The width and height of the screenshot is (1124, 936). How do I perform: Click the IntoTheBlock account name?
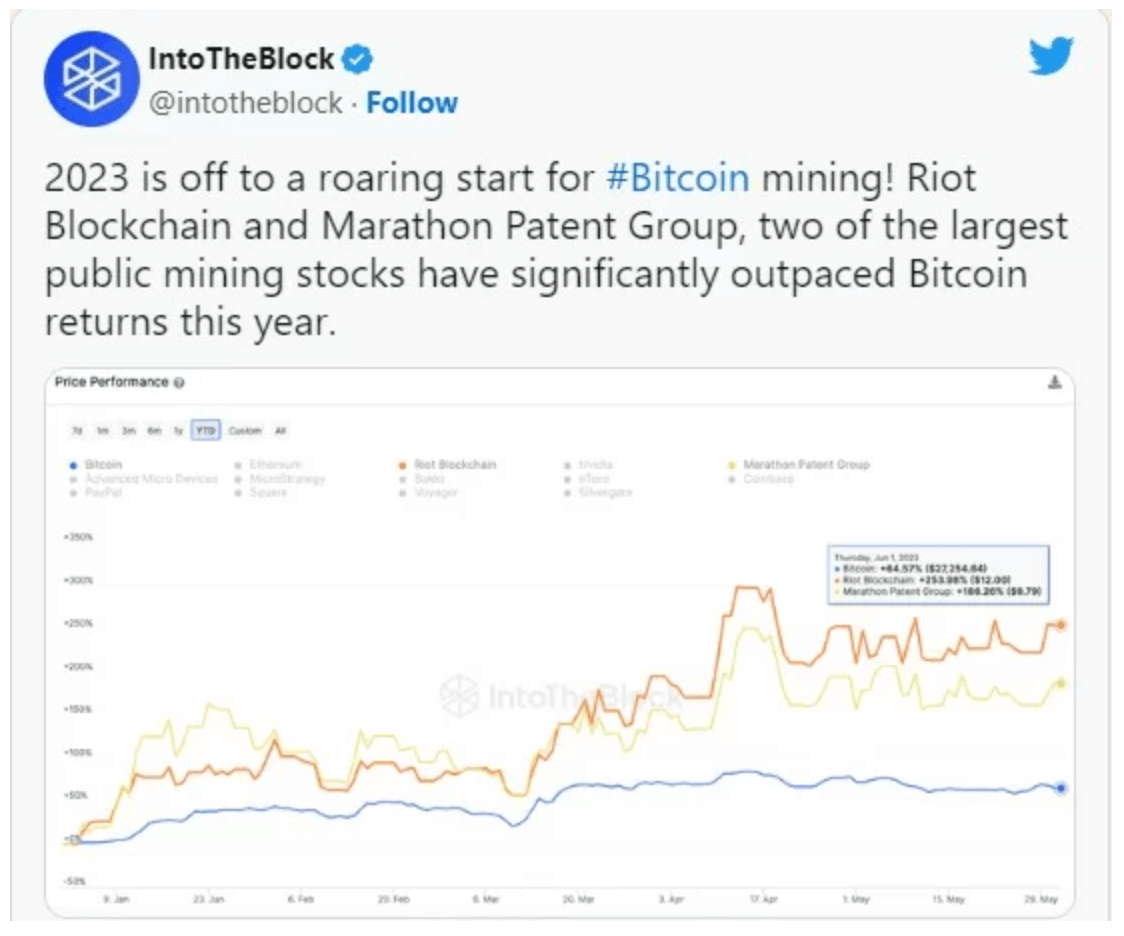tap(241, 59)
